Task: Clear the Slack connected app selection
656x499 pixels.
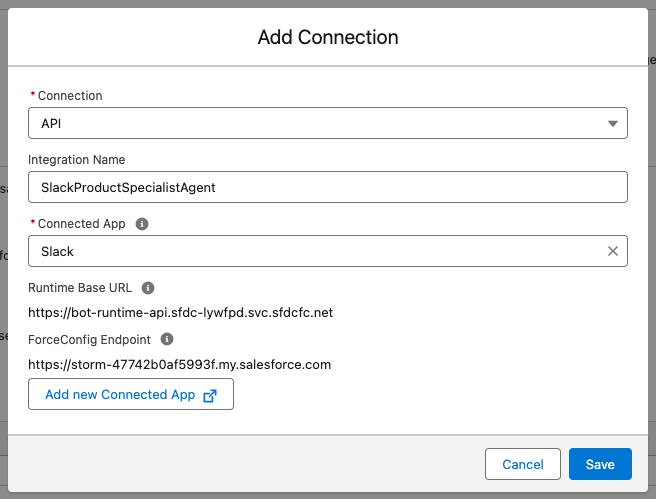Action: pos(612,251)
